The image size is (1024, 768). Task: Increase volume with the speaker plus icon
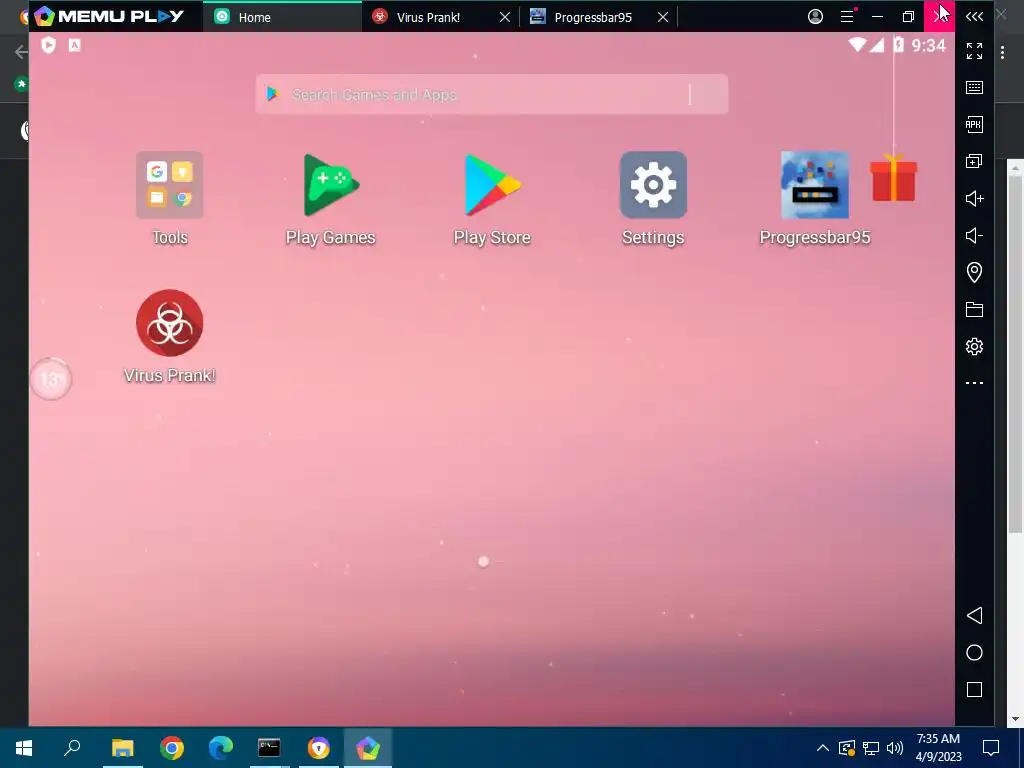[974, 199]
